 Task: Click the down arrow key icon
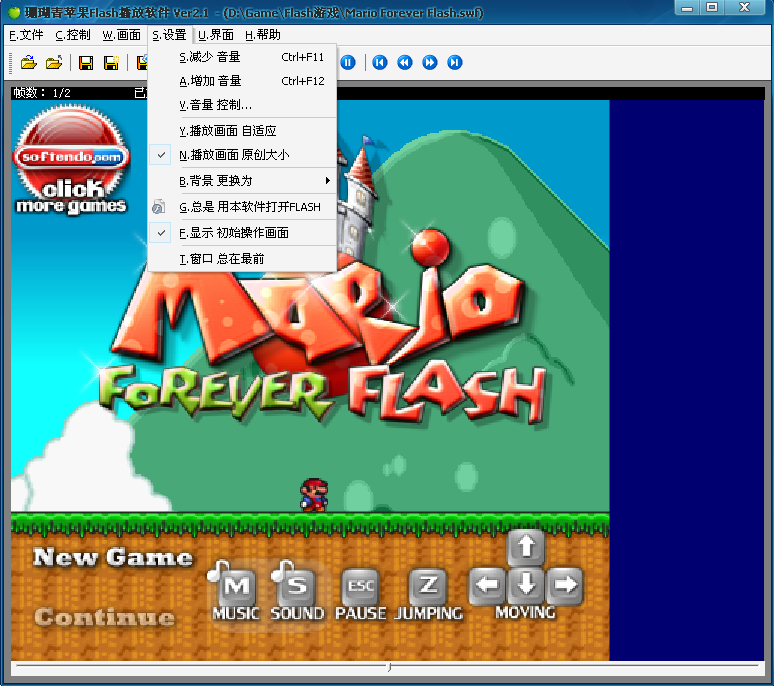pos(526,586)
